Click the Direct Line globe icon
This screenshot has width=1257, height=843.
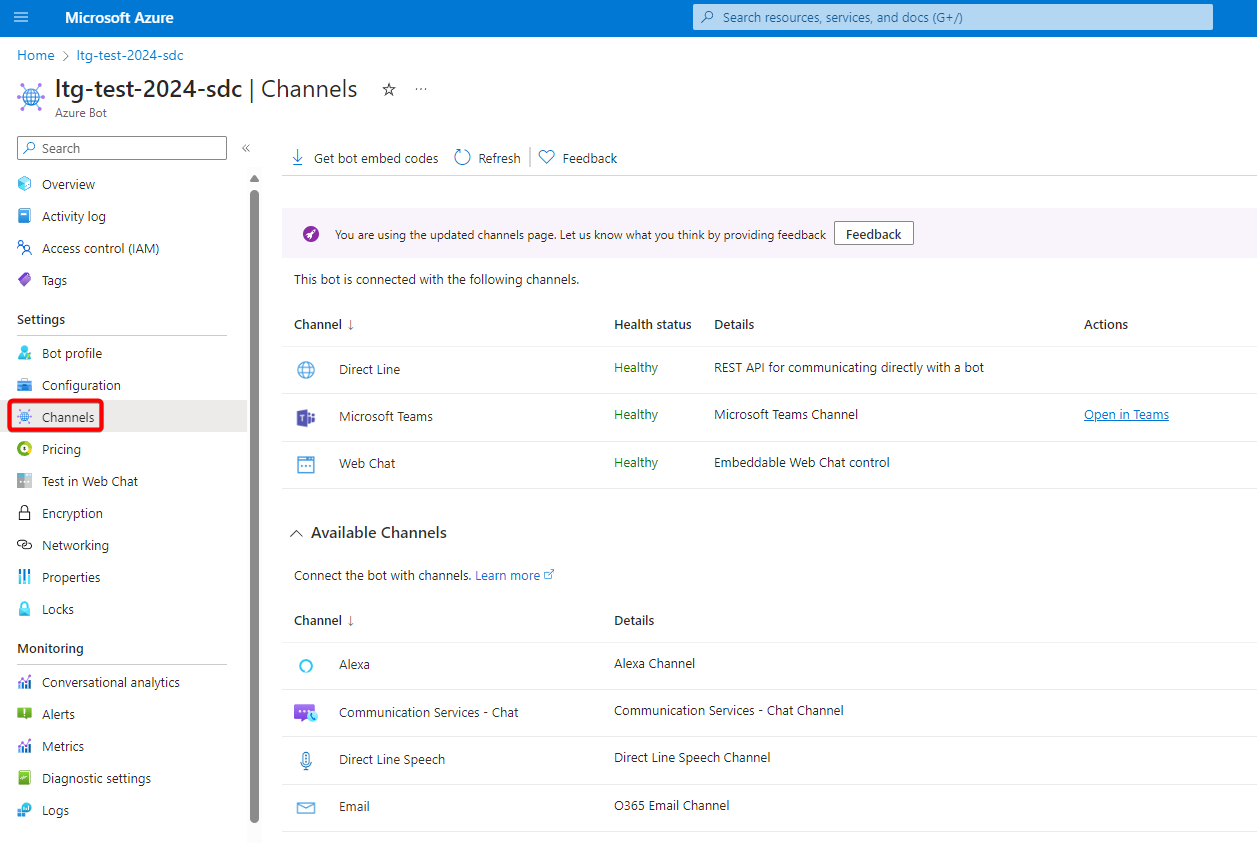[x=306, y=370]
